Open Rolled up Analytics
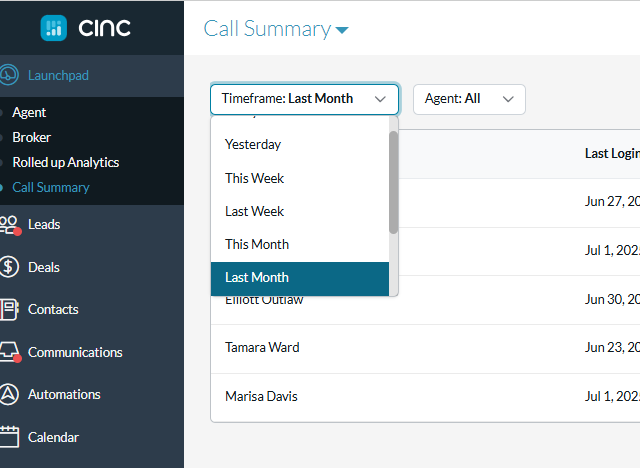 coord(66,162)
